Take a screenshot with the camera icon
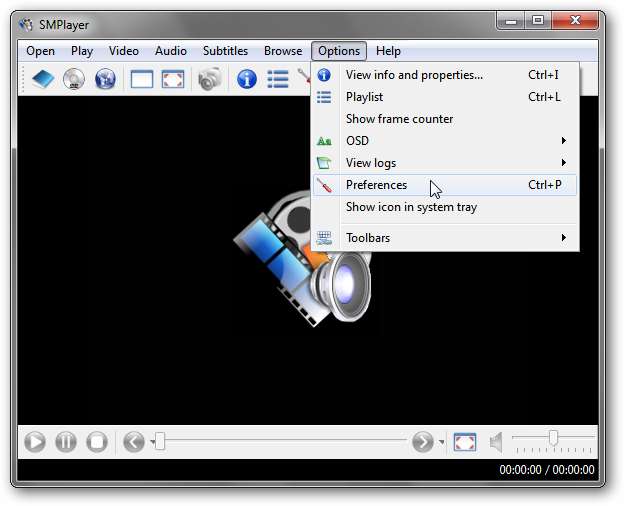624x506 pixels. click(x=209, y=79)
